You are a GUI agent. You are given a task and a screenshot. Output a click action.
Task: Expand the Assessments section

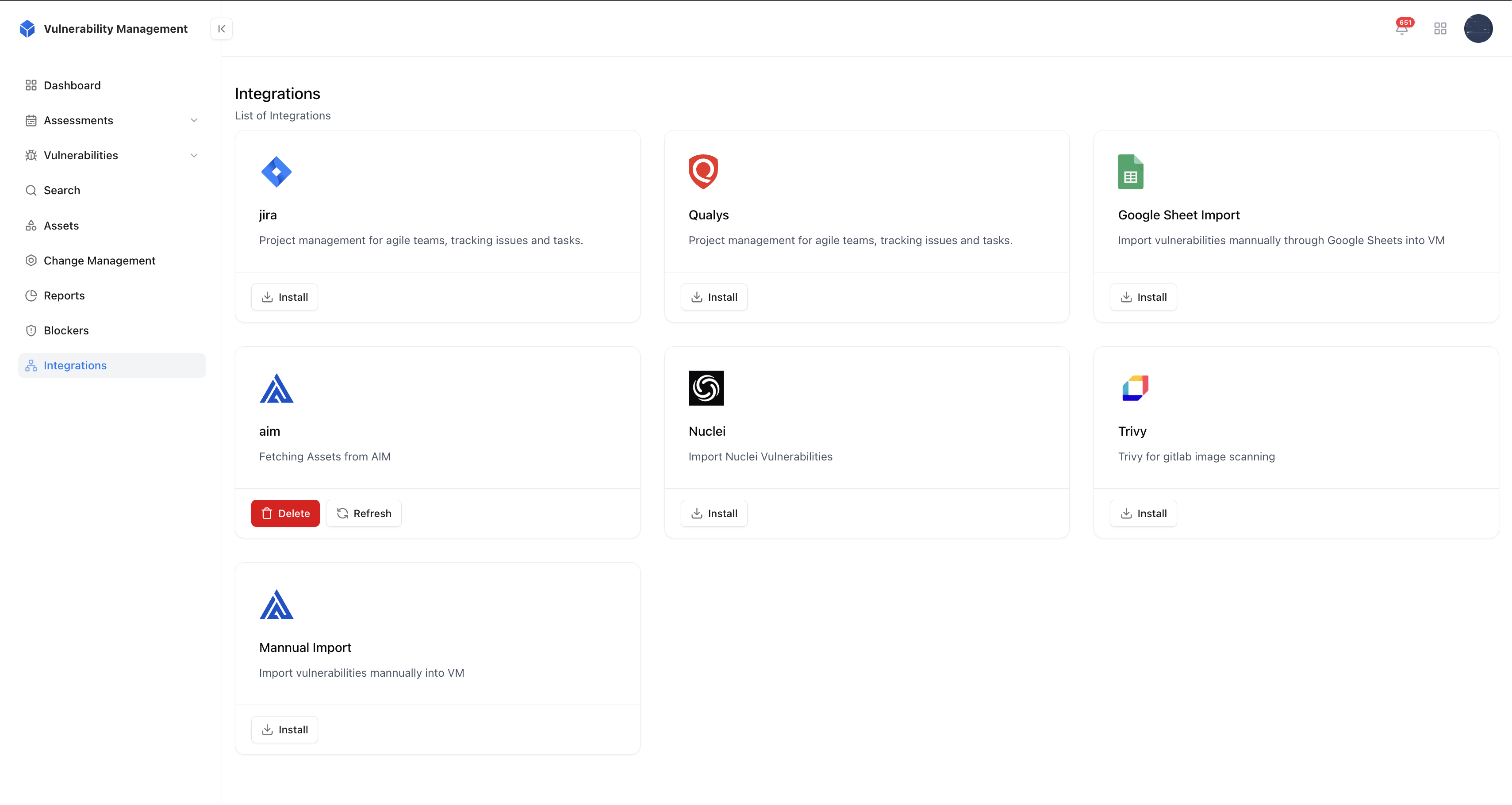point(194,120)
